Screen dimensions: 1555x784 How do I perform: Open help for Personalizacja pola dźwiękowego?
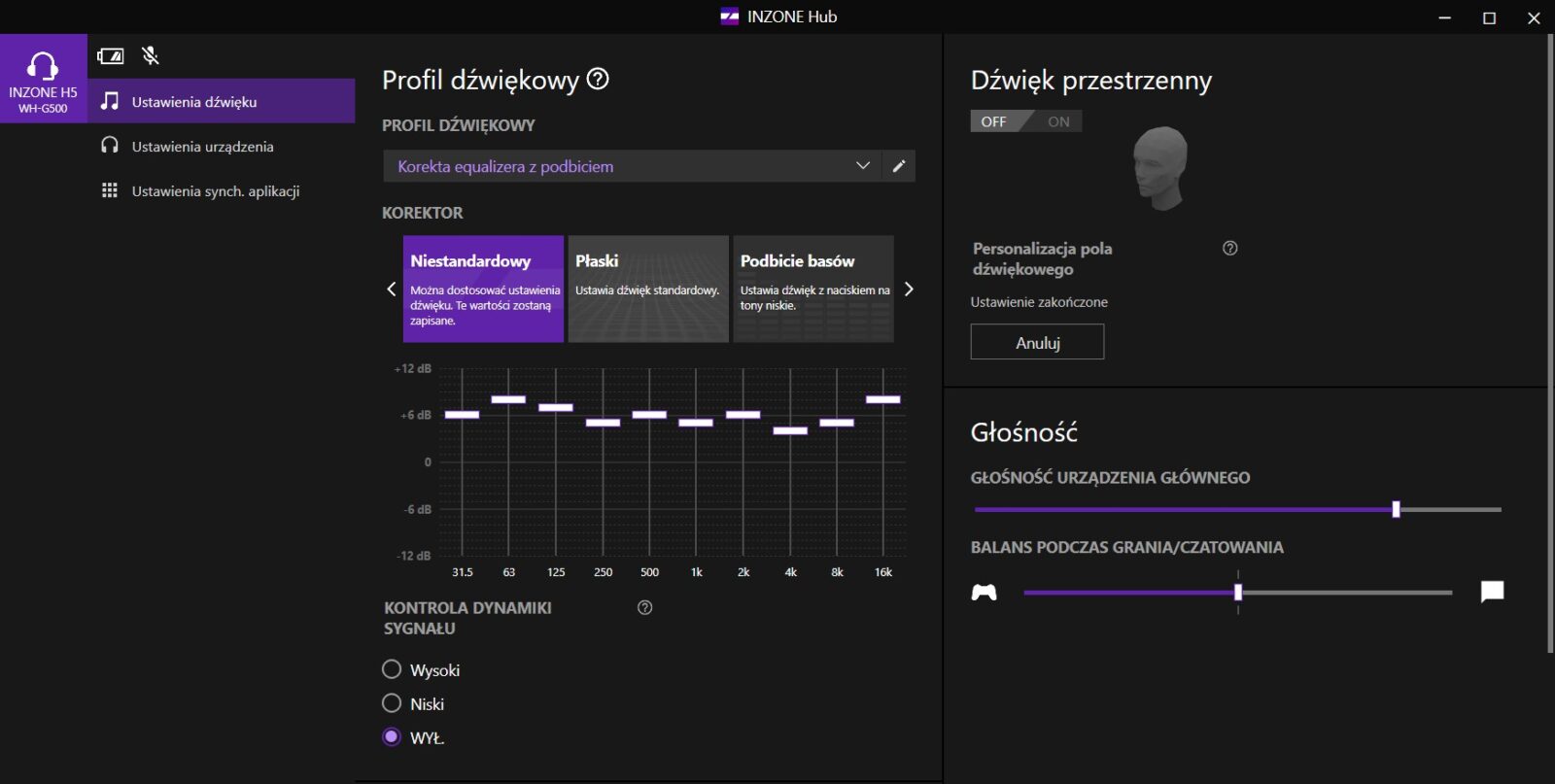click(x=1229, y=249)
